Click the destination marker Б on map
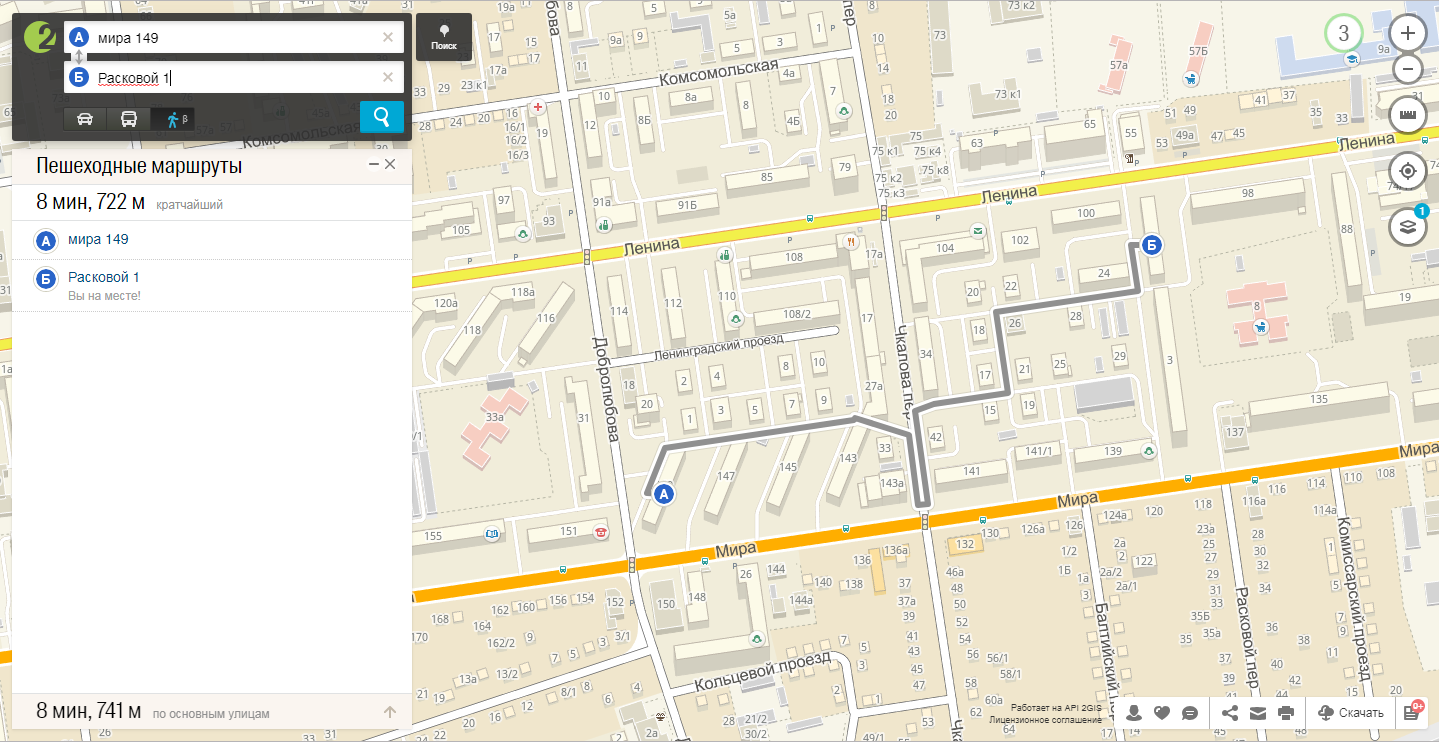The width and height of the screenshot is (1439, 743). coord(1152,244)
